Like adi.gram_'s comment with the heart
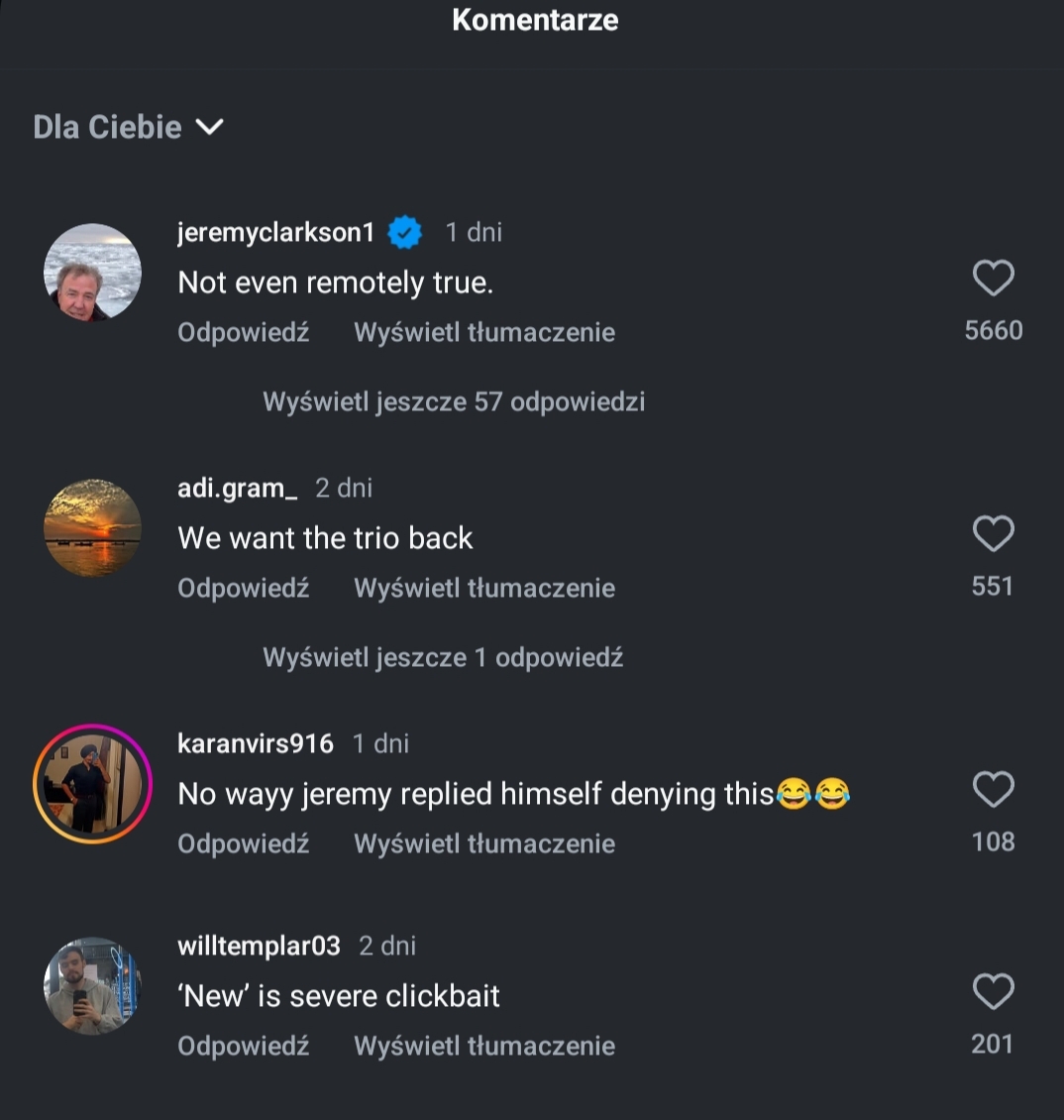The image size is (1064, 1120). click(993, 535)
